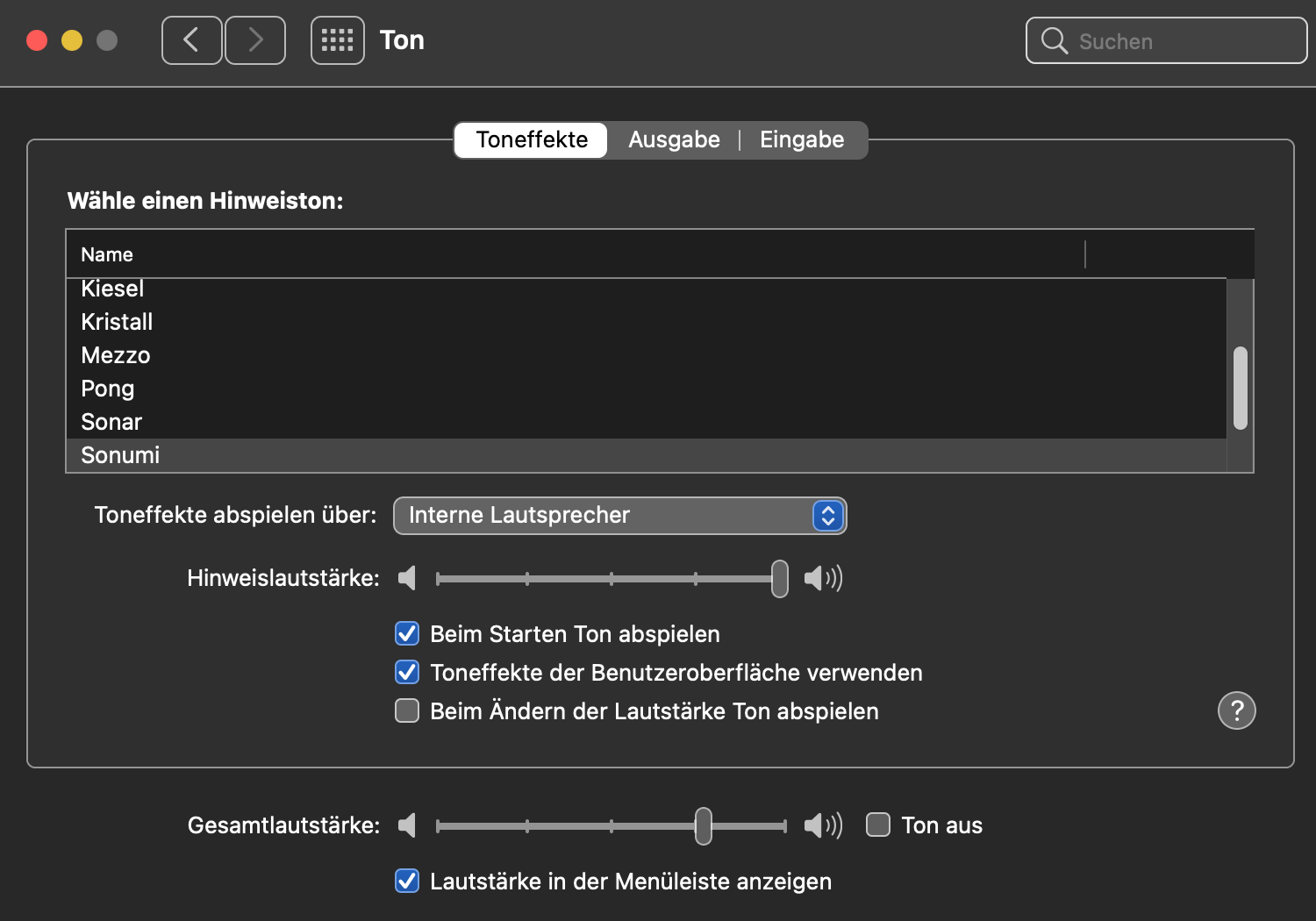Go forward with the right chevron button
Image resolution: width=1316 pixels, height=921 pixels.
(x=255, y=40)
